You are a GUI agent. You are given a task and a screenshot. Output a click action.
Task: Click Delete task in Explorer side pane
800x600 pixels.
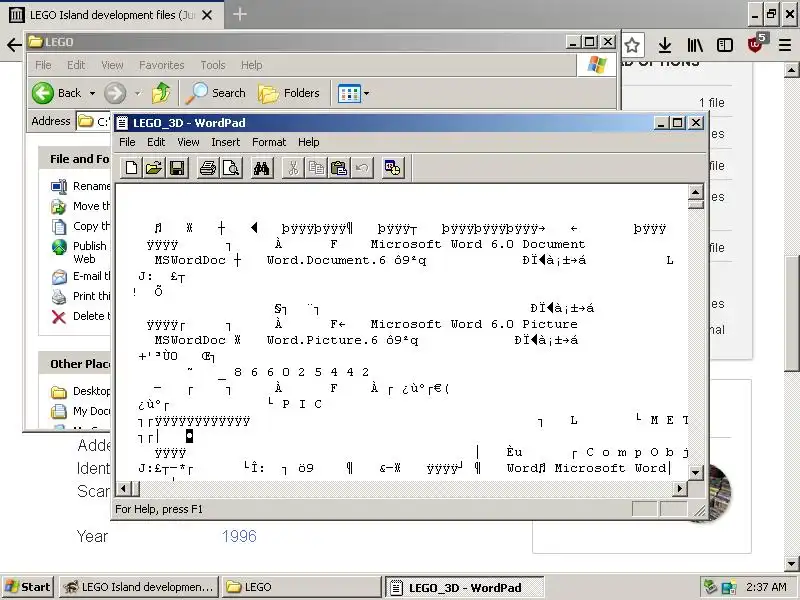(x=81, y=316)
